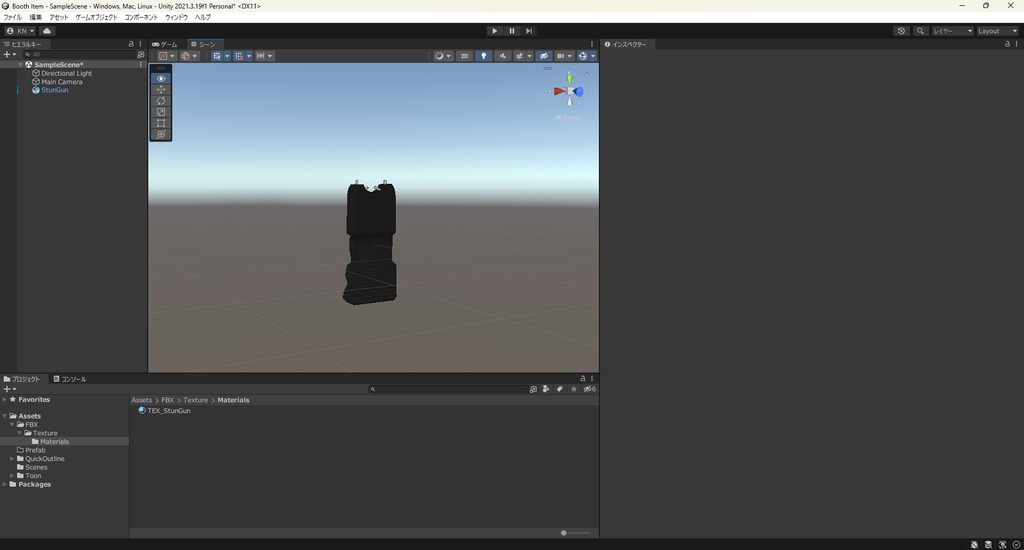
Task: Open the undo history icon
Action: pyautogui.click(x=901, y=31)
